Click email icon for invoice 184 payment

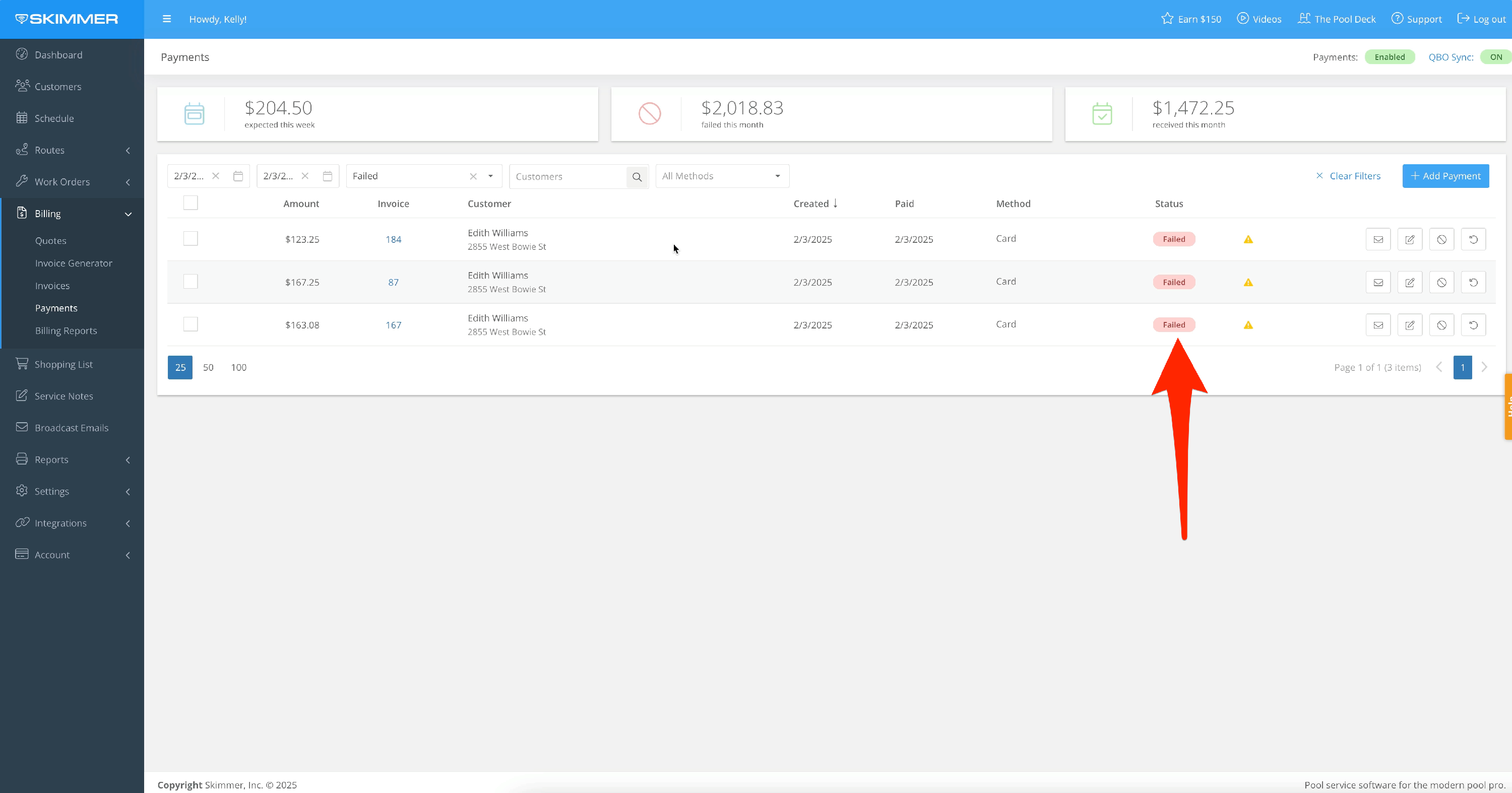tap(1377, 239)
